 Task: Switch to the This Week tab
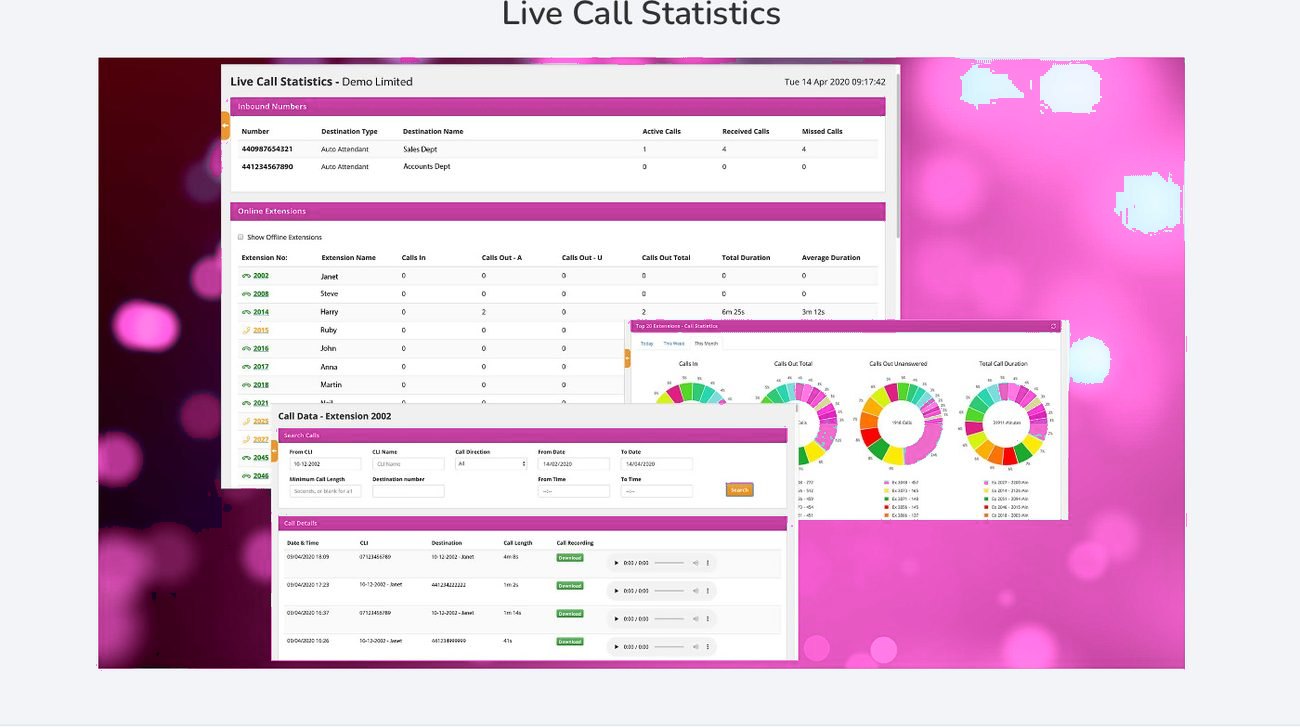pyautogui.click(x=675, y=343)
